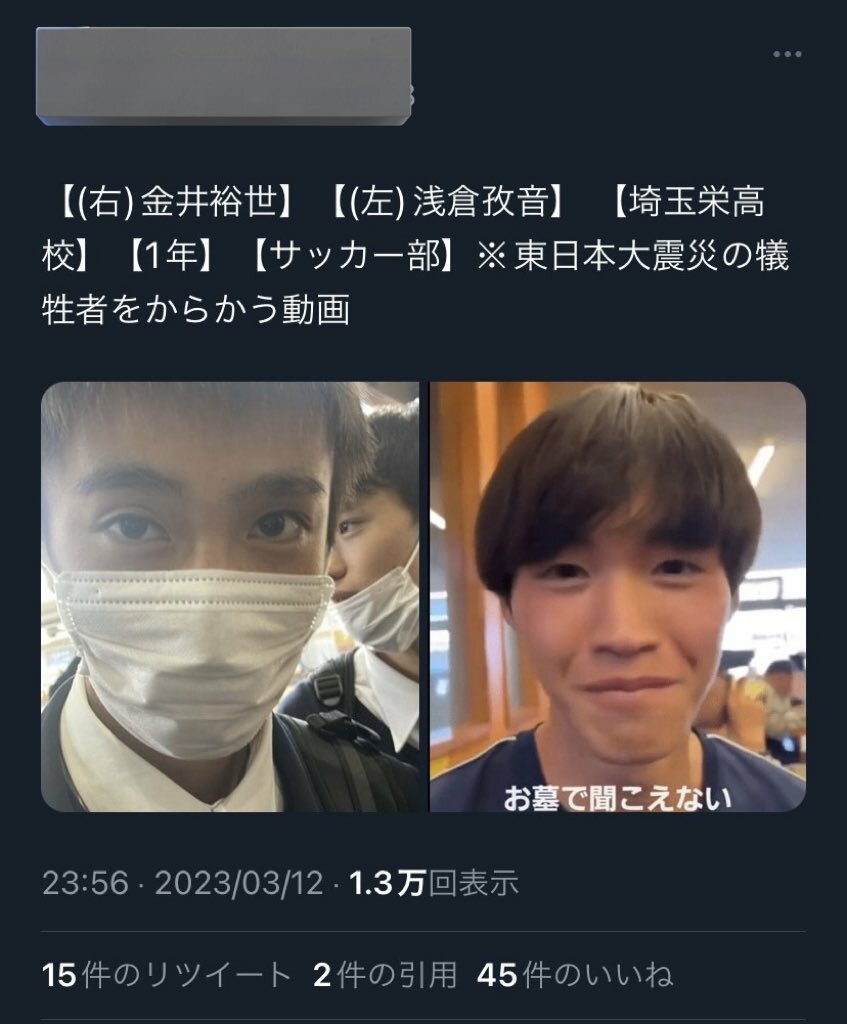The width and height of the screenshot is (847, 1024).
Task: Click the 23:56 timestamp
Action: pyautogui.click(x=86, y=884)
